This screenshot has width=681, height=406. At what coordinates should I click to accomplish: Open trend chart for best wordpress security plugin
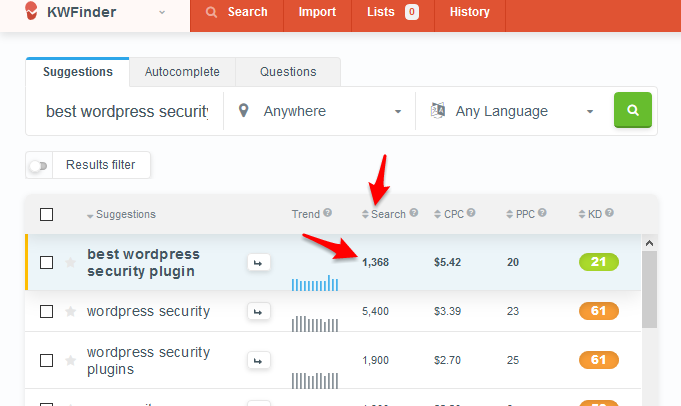tap(315, 283)
